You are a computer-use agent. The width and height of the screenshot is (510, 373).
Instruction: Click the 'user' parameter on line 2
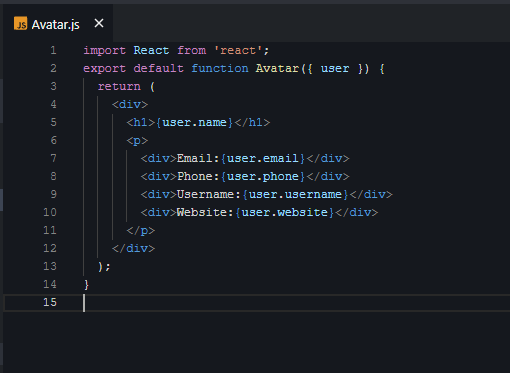(x=335, y=69)
